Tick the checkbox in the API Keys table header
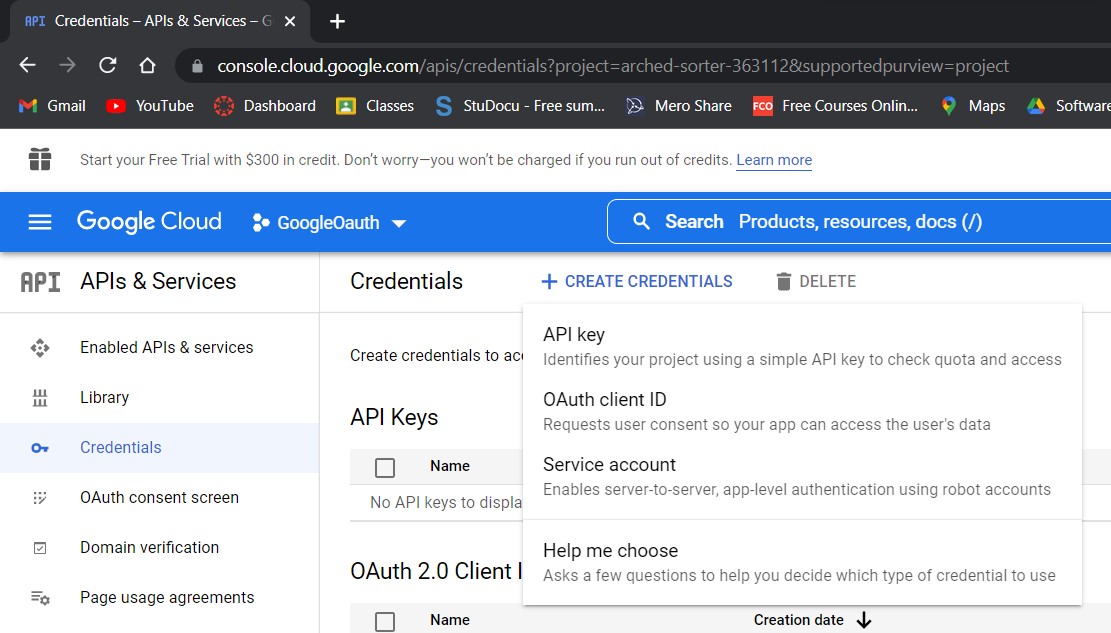 point(385,466)
